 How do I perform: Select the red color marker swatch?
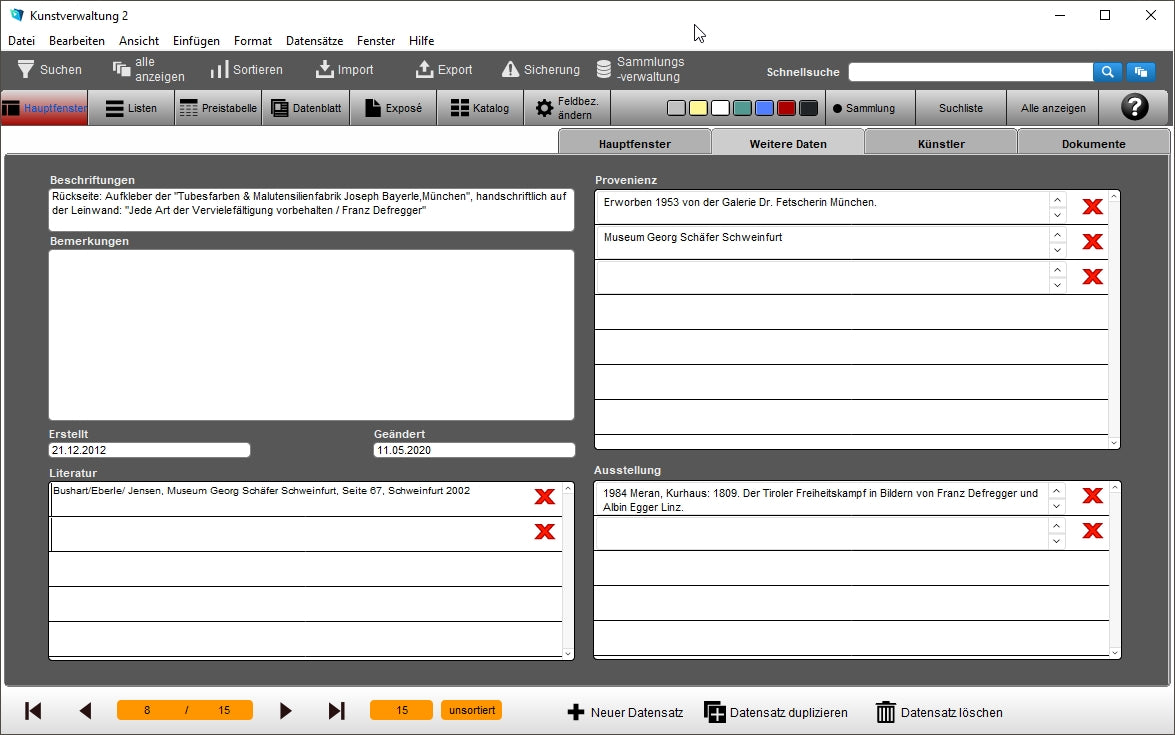click(x=786, y=108)
